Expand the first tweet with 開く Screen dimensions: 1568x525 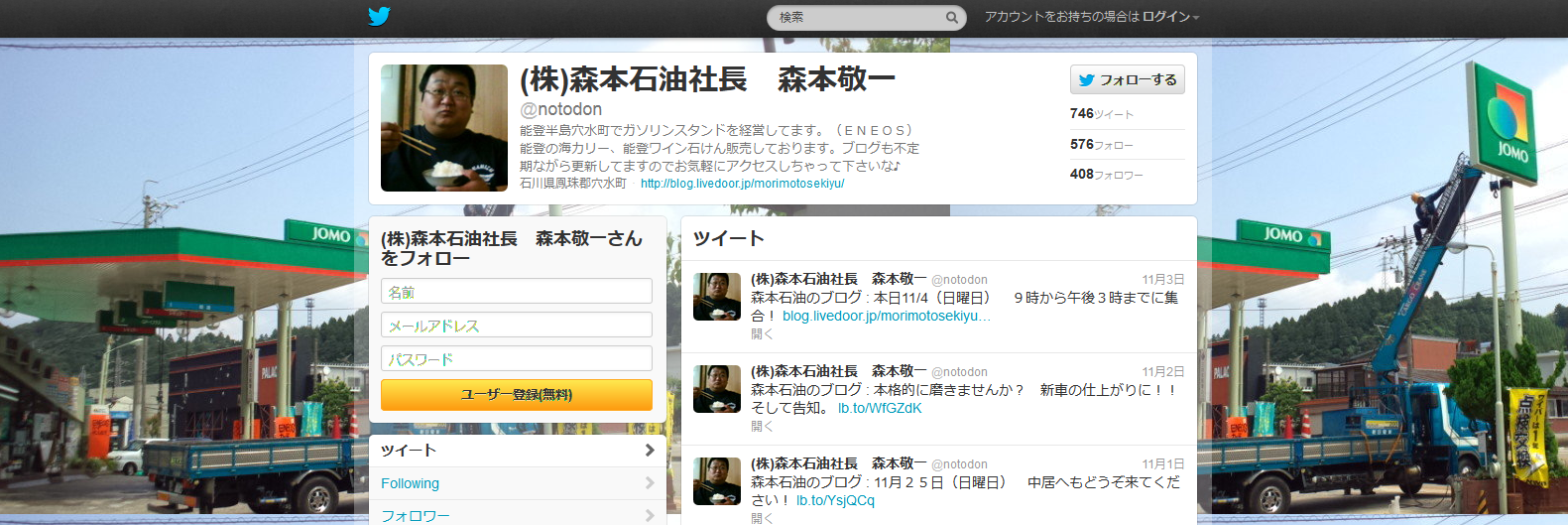pos(761,334)
